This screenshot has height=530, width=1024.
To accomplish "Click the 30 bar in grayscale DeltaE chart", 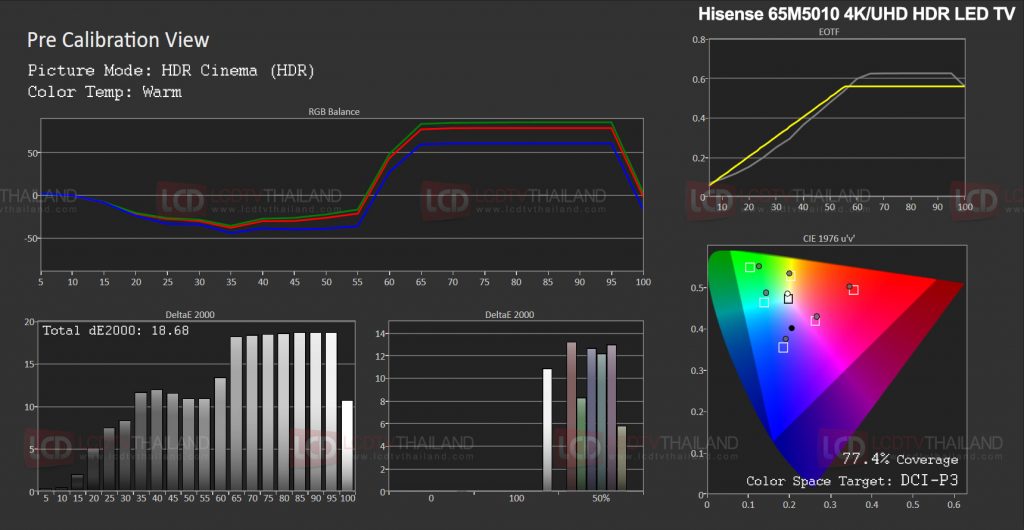I will click(x=125, y=456).
